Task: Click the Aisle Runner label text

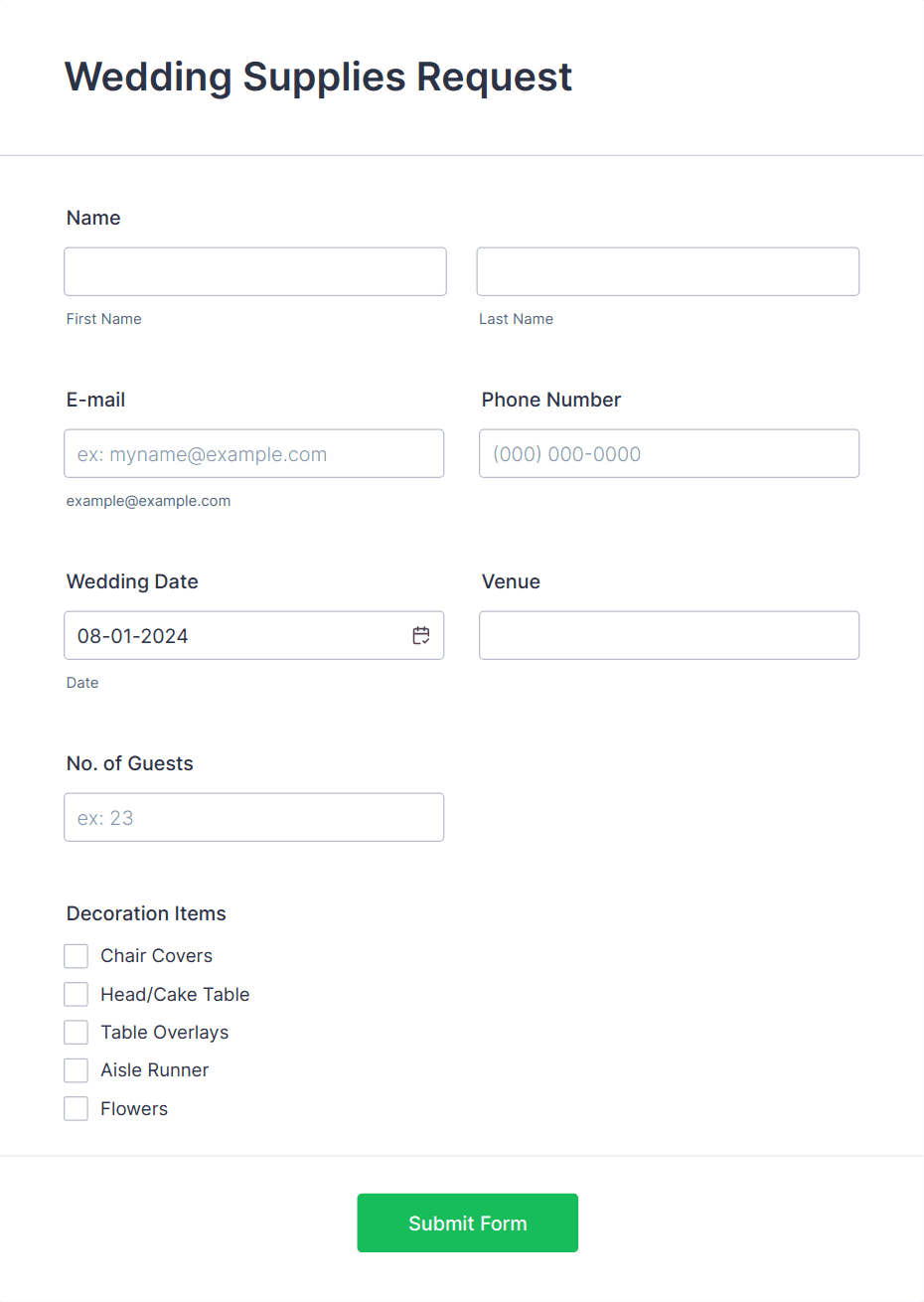Action: pos(155,1070)
